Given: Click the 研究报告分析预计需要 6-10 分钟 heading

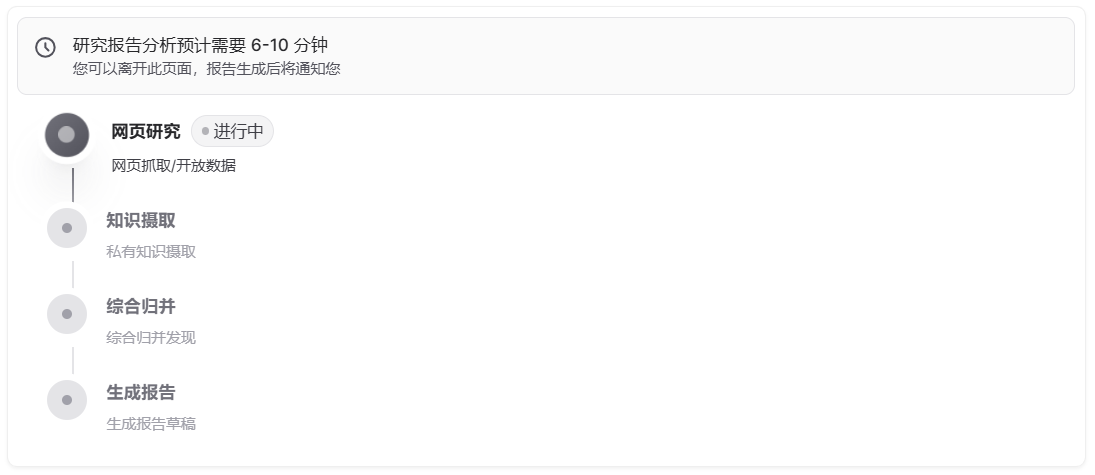Looking at the screenshot, I should coord(200,45).
